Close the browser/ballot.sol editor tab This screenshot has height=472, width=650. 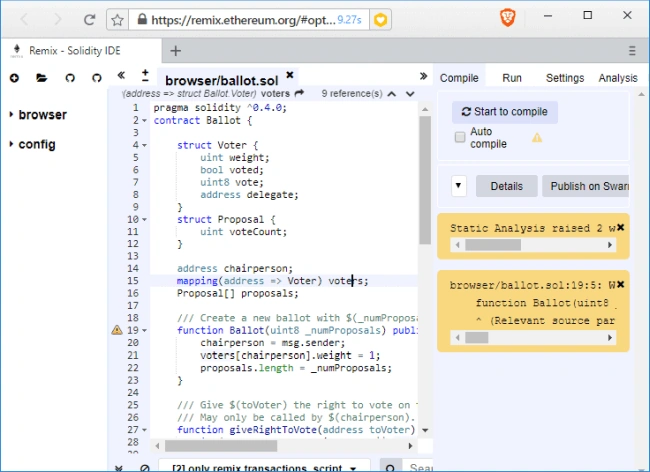coord(290,75)
